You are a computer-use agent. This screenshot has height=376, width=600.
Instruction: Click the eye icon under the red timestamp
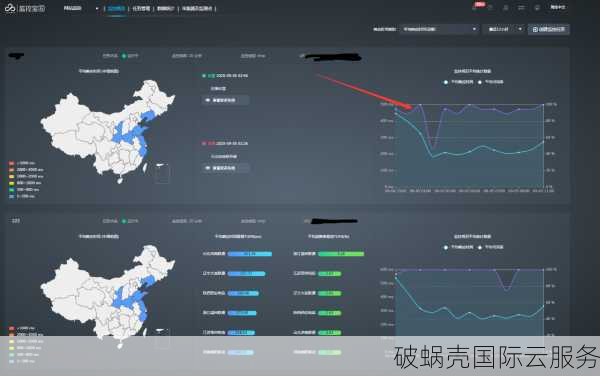[208, 168]
